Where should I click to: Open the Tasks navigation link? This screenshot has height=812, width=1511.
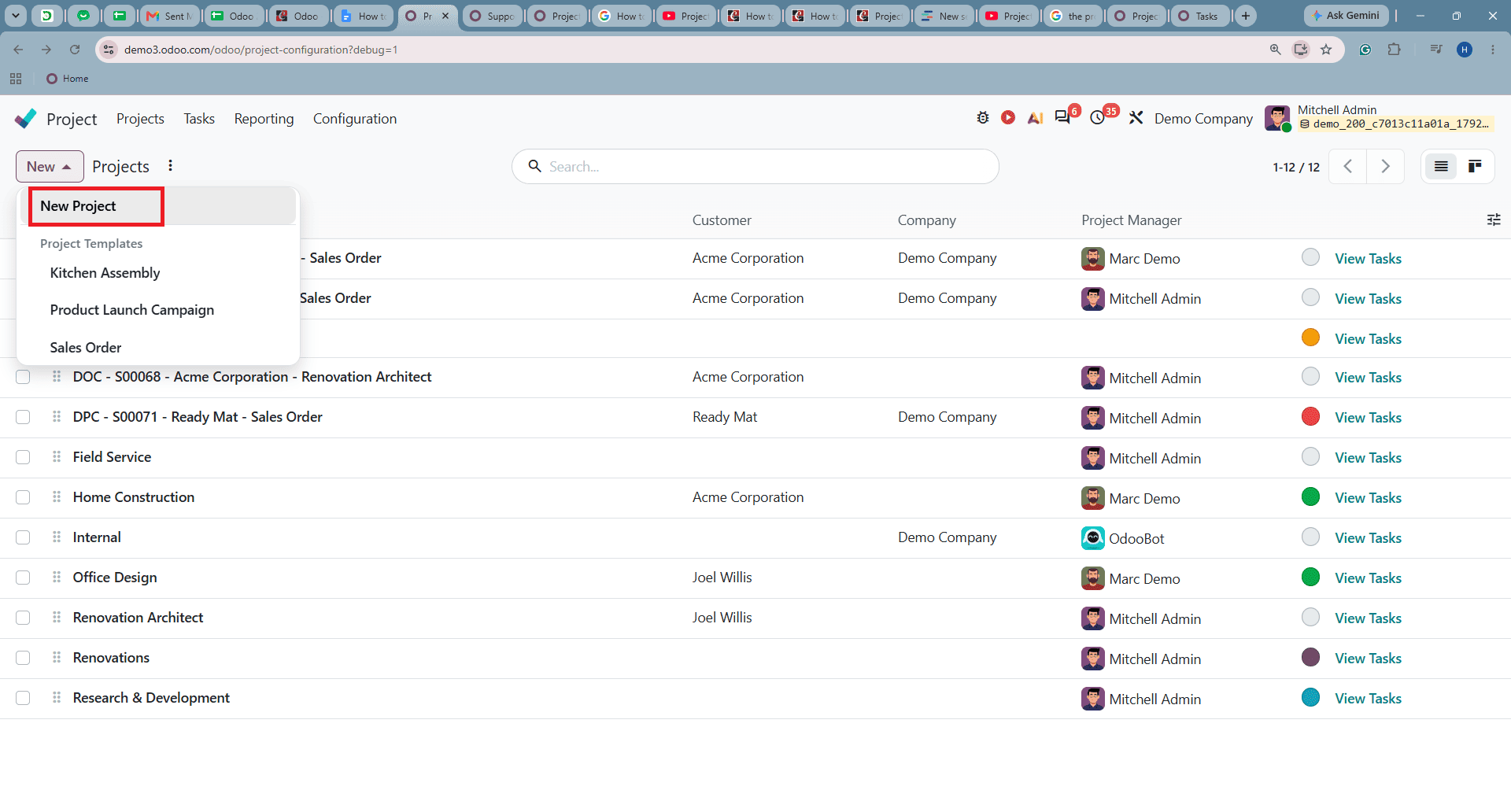(199, 119)
